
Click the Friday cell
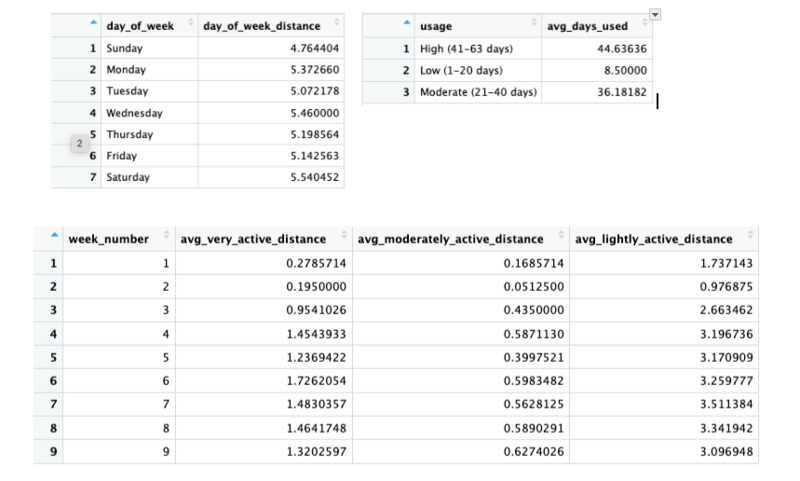pos(149,156)
